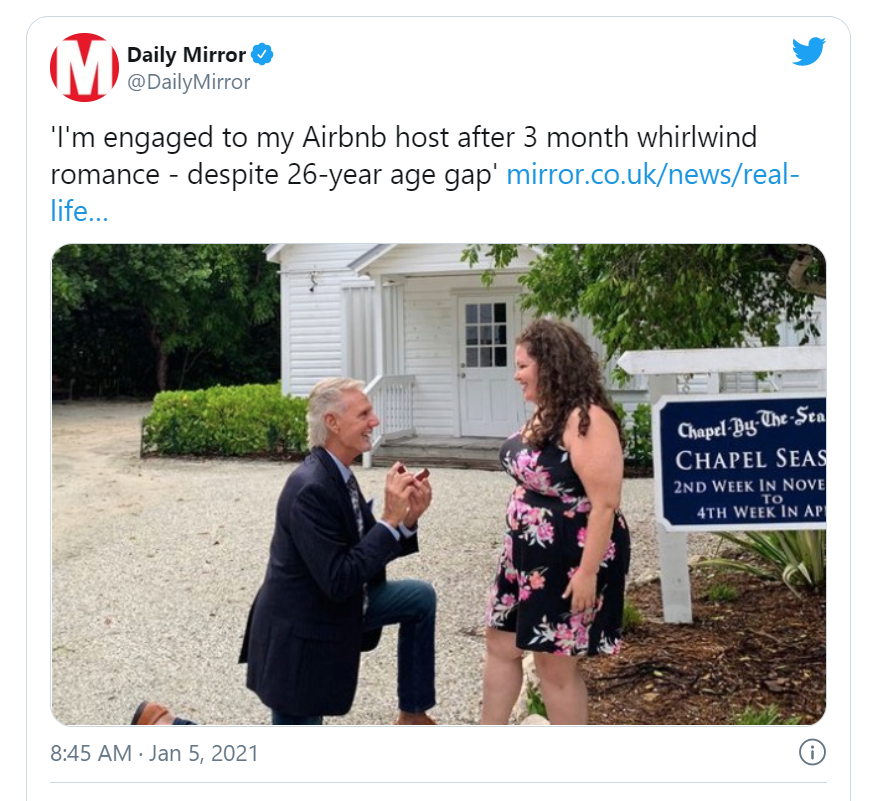The image size is (884, 801).
Task: Click the blue verified checkmark badge
Action: [x=262, y=55]
